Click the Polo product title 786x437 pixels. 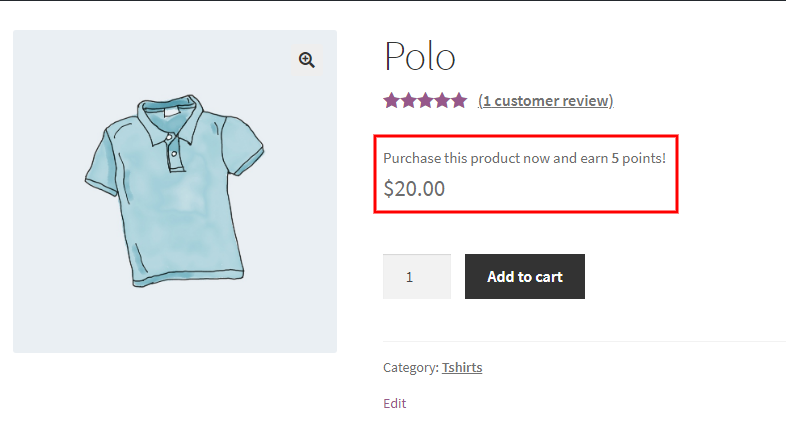pyautogui.click(x=420, y=56)
